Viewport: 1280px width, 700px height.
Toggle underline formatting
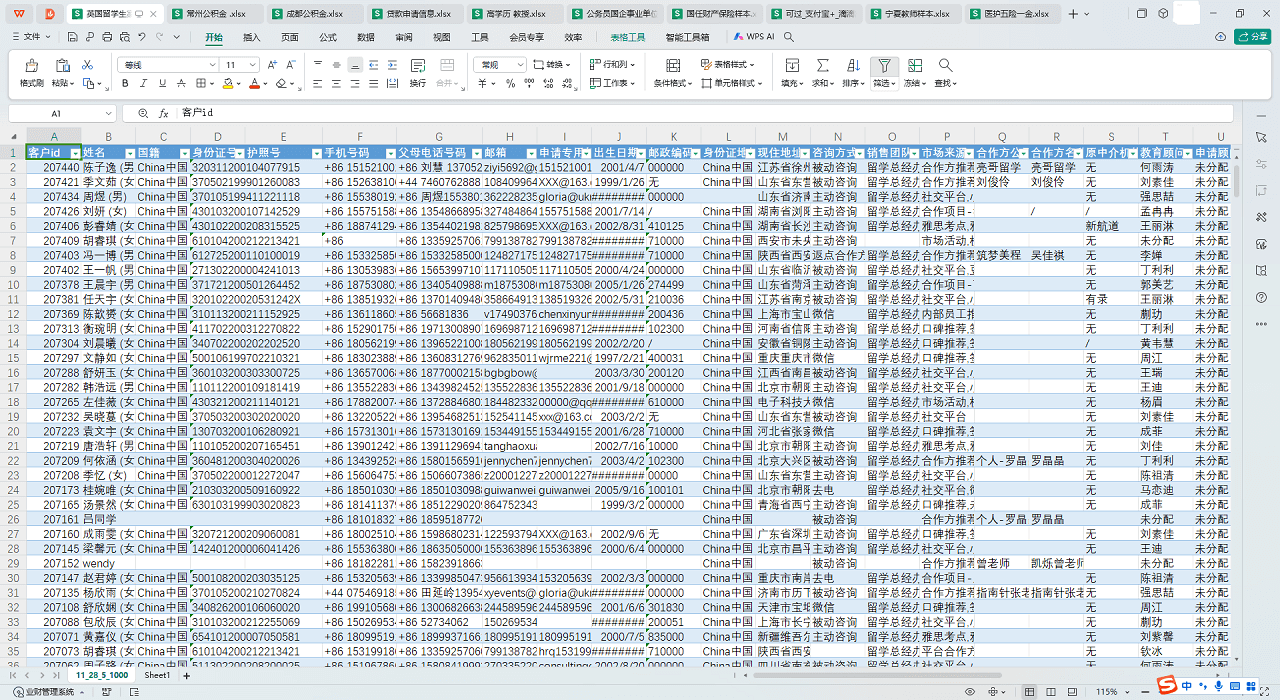(163, 84)
